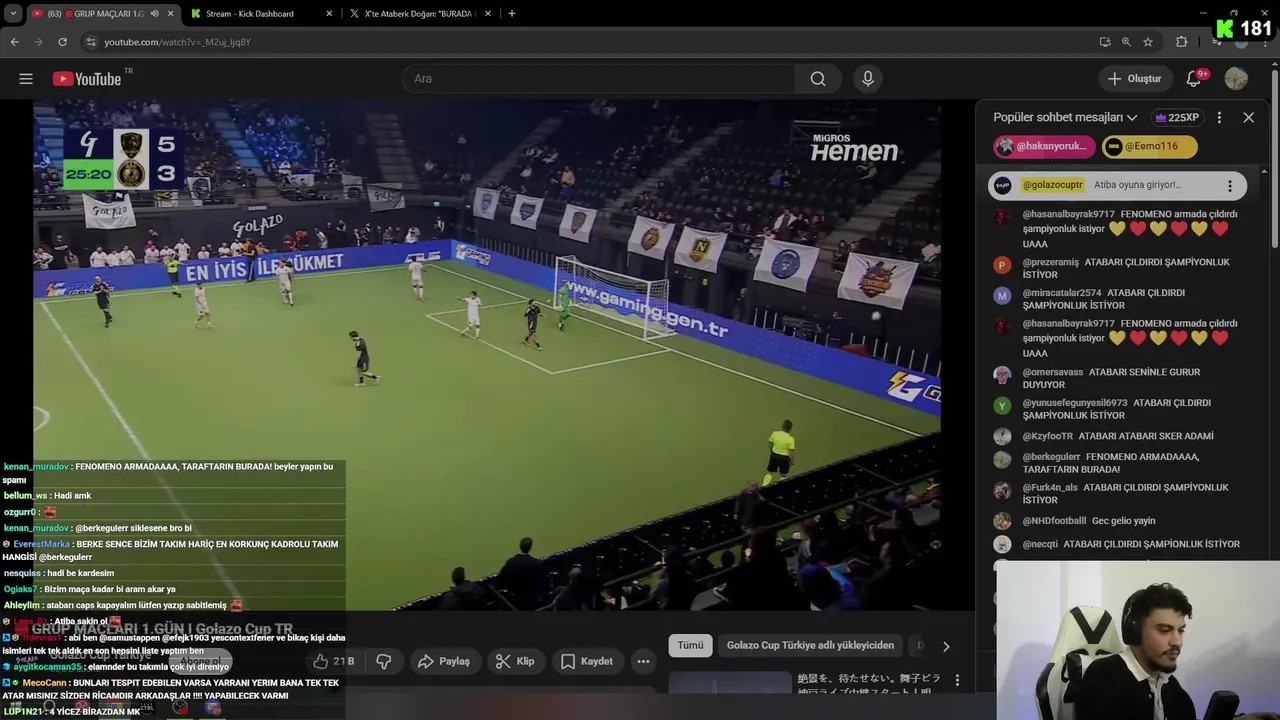Start voice search with the microphone

click(868, 79)
